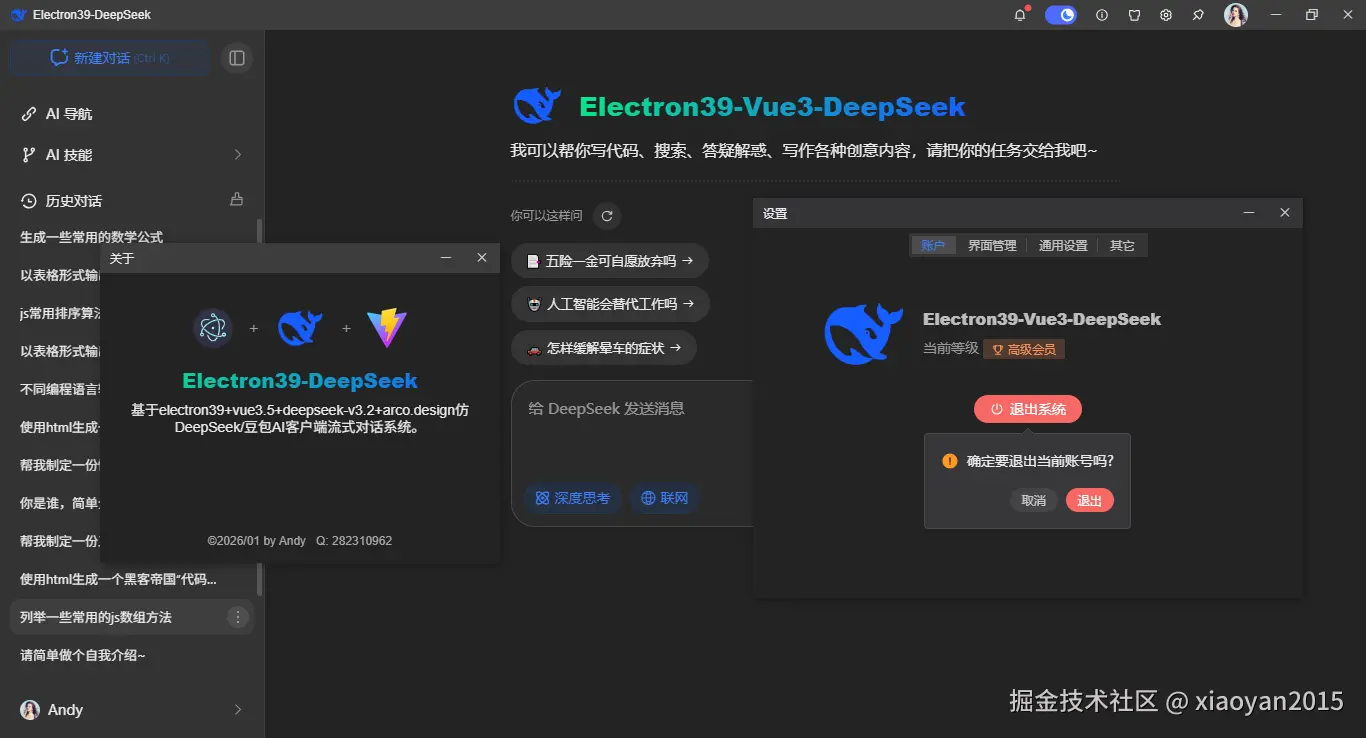The width and height of the screenshot is (1366, 738).
Task: Click the Electron logo in 关于 window
Action: tap(213, 328)
